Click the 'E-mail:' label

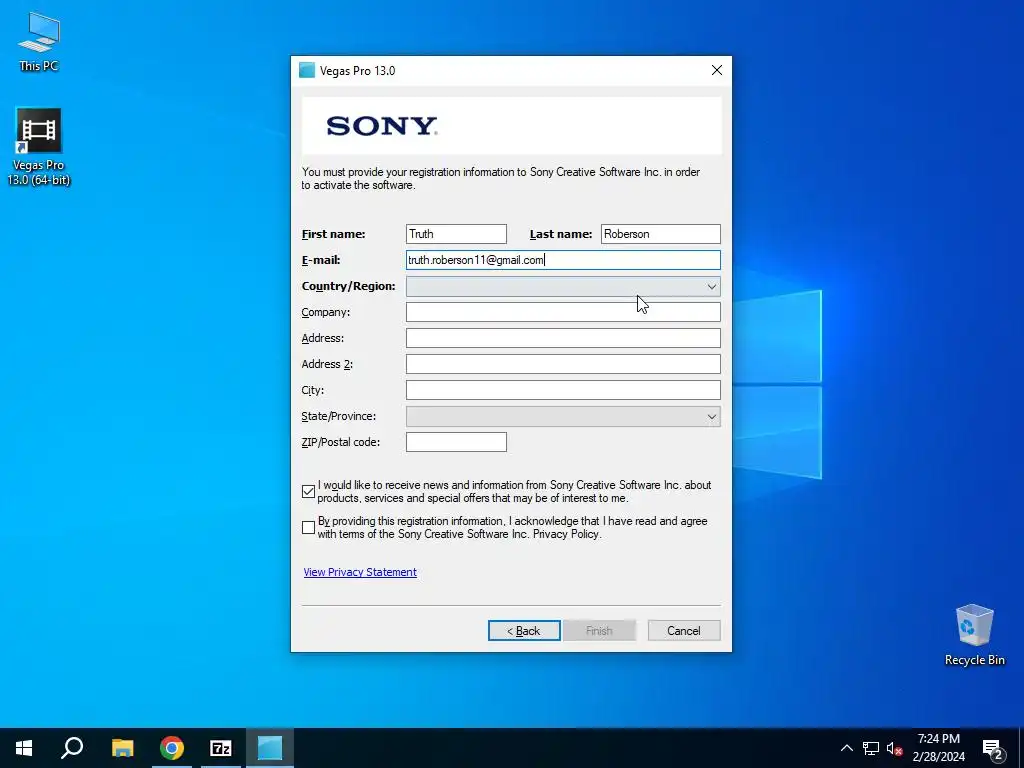click(x=321, y=260)
